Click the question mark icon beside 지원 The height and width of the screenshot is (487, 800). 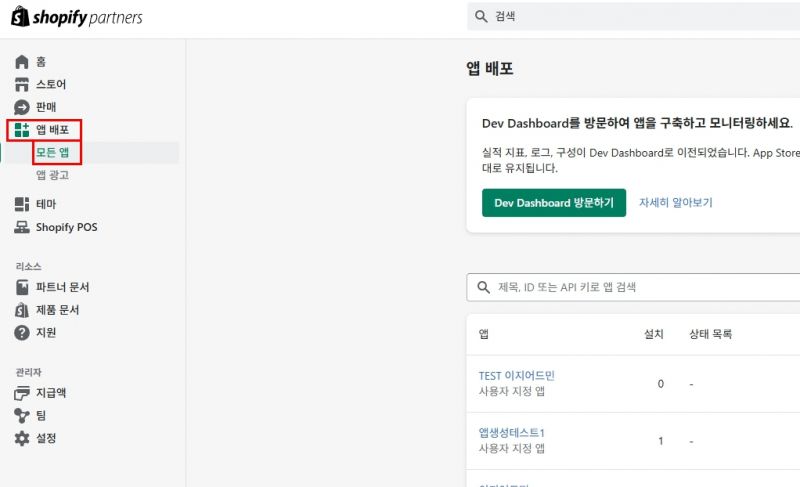22,332
